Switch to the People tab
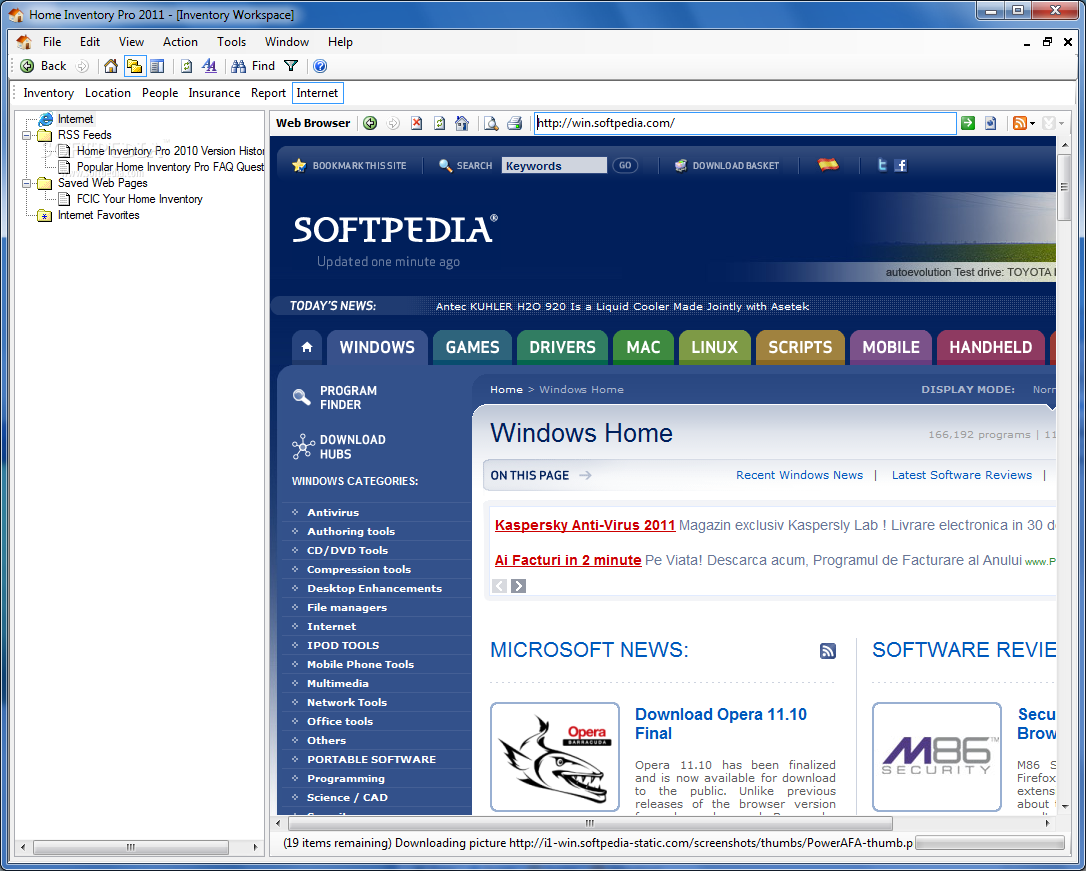Screen dimensions: 1086x871 coord(160,93)
